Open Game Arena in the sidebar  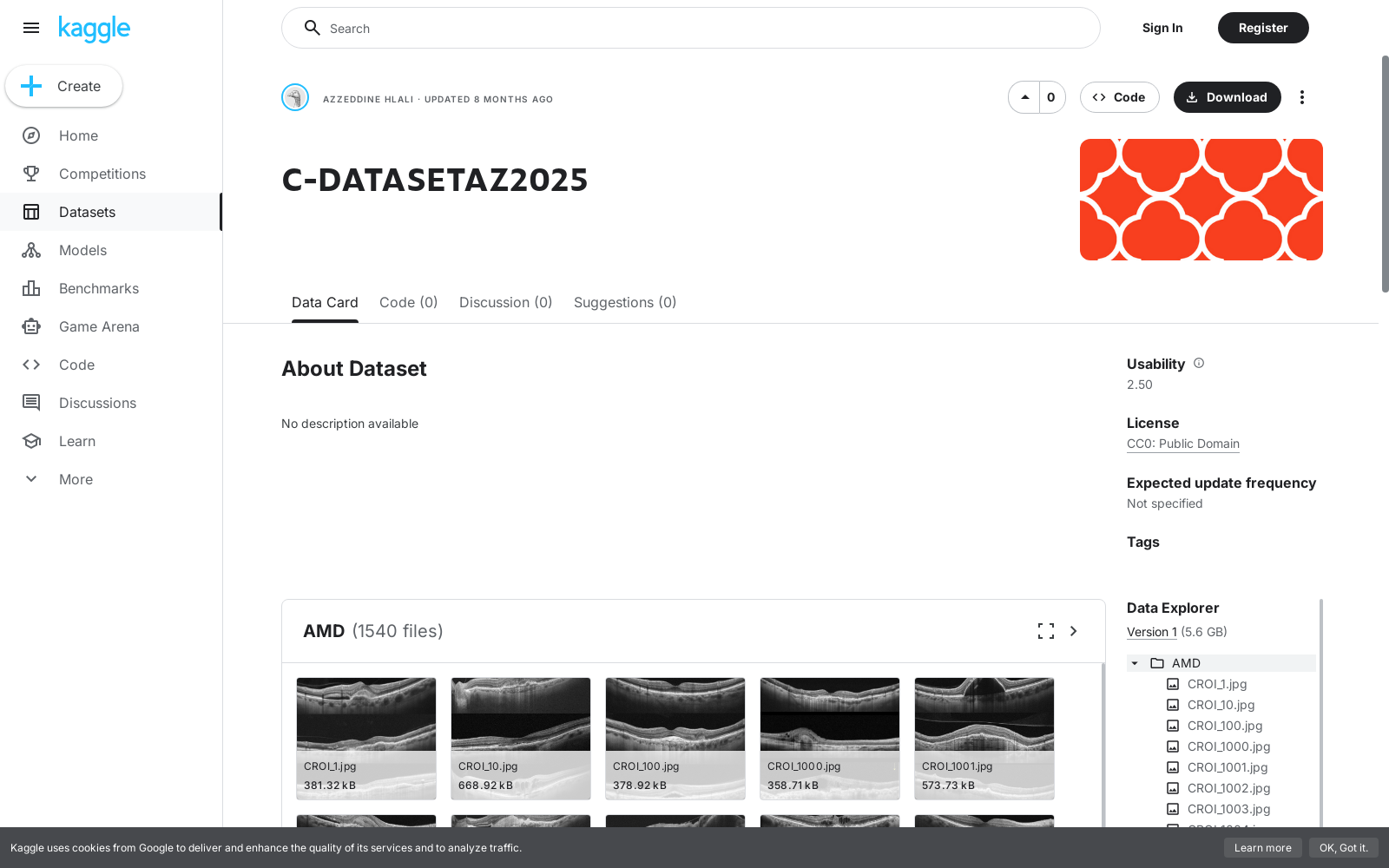coord(111,326)
